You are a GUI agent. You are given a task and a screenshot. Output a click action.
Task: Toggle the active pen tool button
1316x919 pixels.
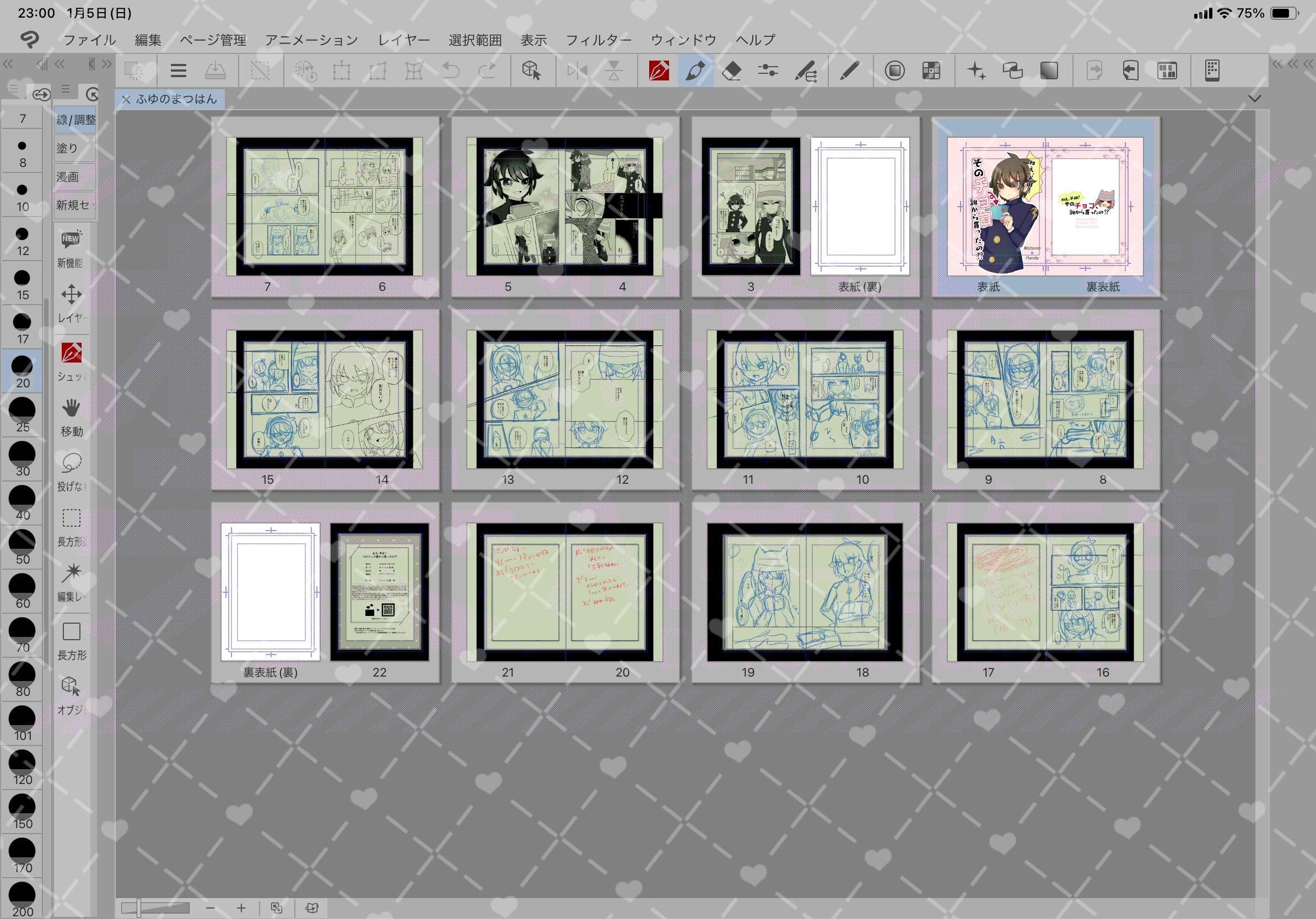click(695, 71)
